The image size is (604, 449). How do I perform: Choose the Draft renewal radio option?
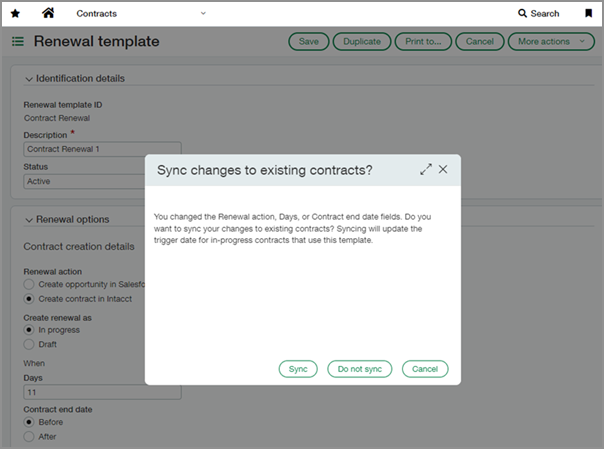(29, 343)
